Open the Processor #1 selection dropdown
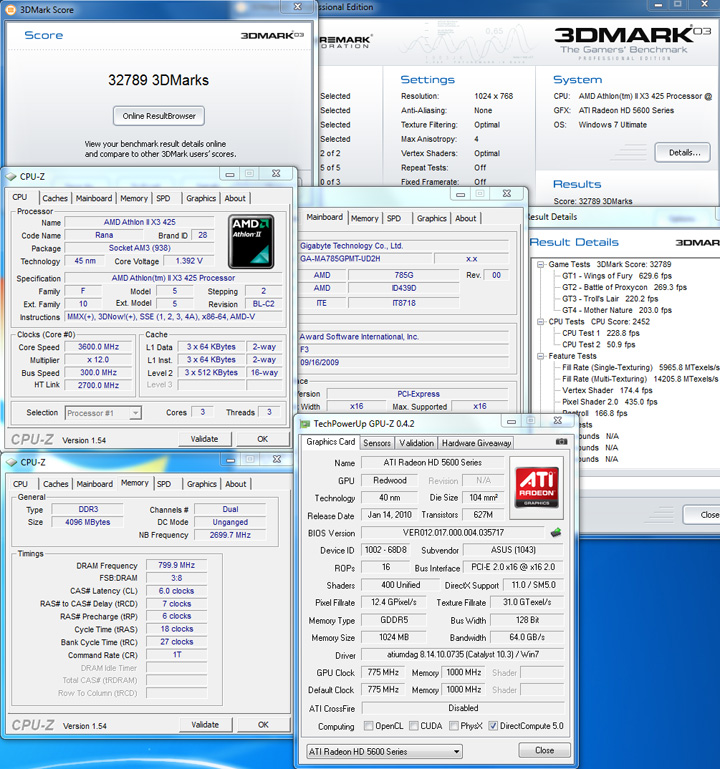The image size is (720, 769). (135, 413)
